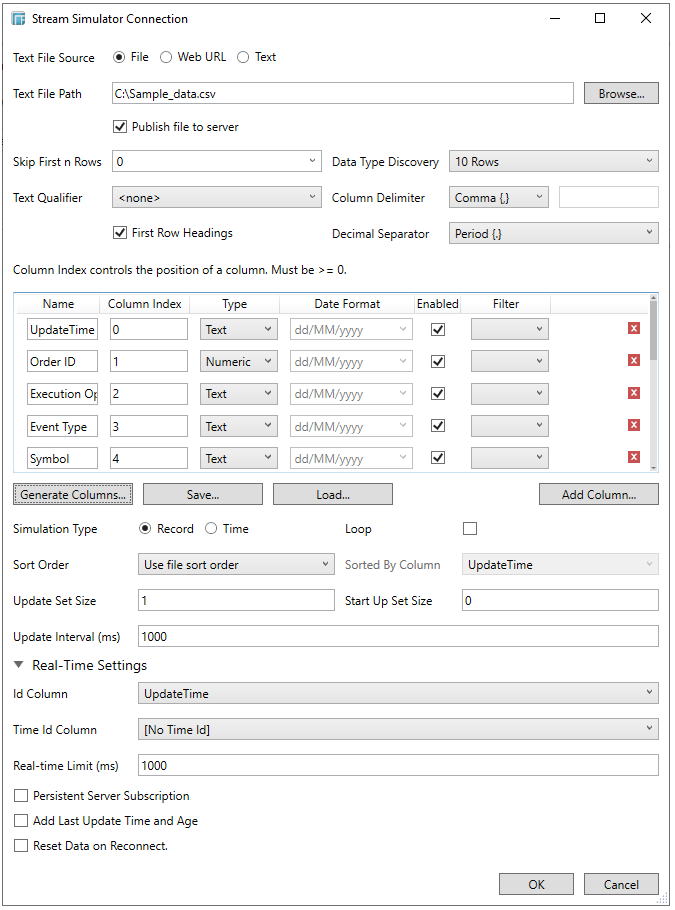675x910 pixels.
Task: Click Add Column button
Action: point(598,494)
